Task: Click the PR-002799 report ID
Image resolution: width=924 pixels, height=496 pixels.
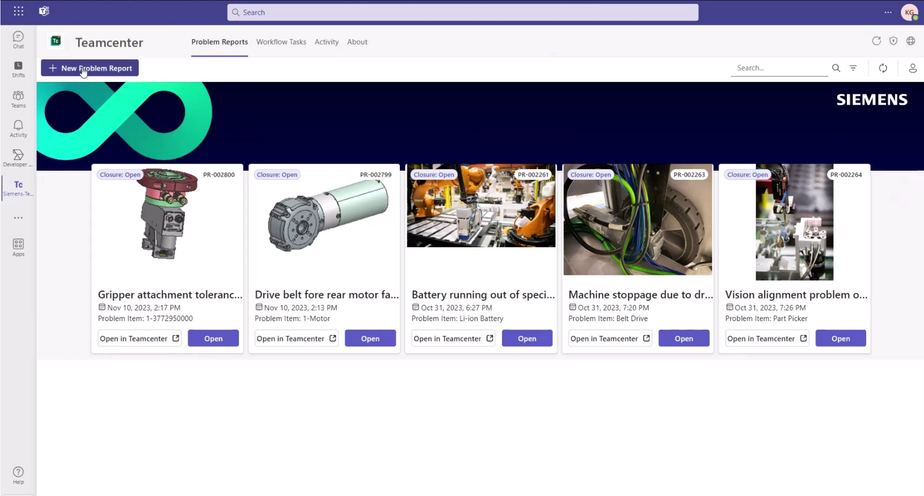Action: [x=375, y=174]
